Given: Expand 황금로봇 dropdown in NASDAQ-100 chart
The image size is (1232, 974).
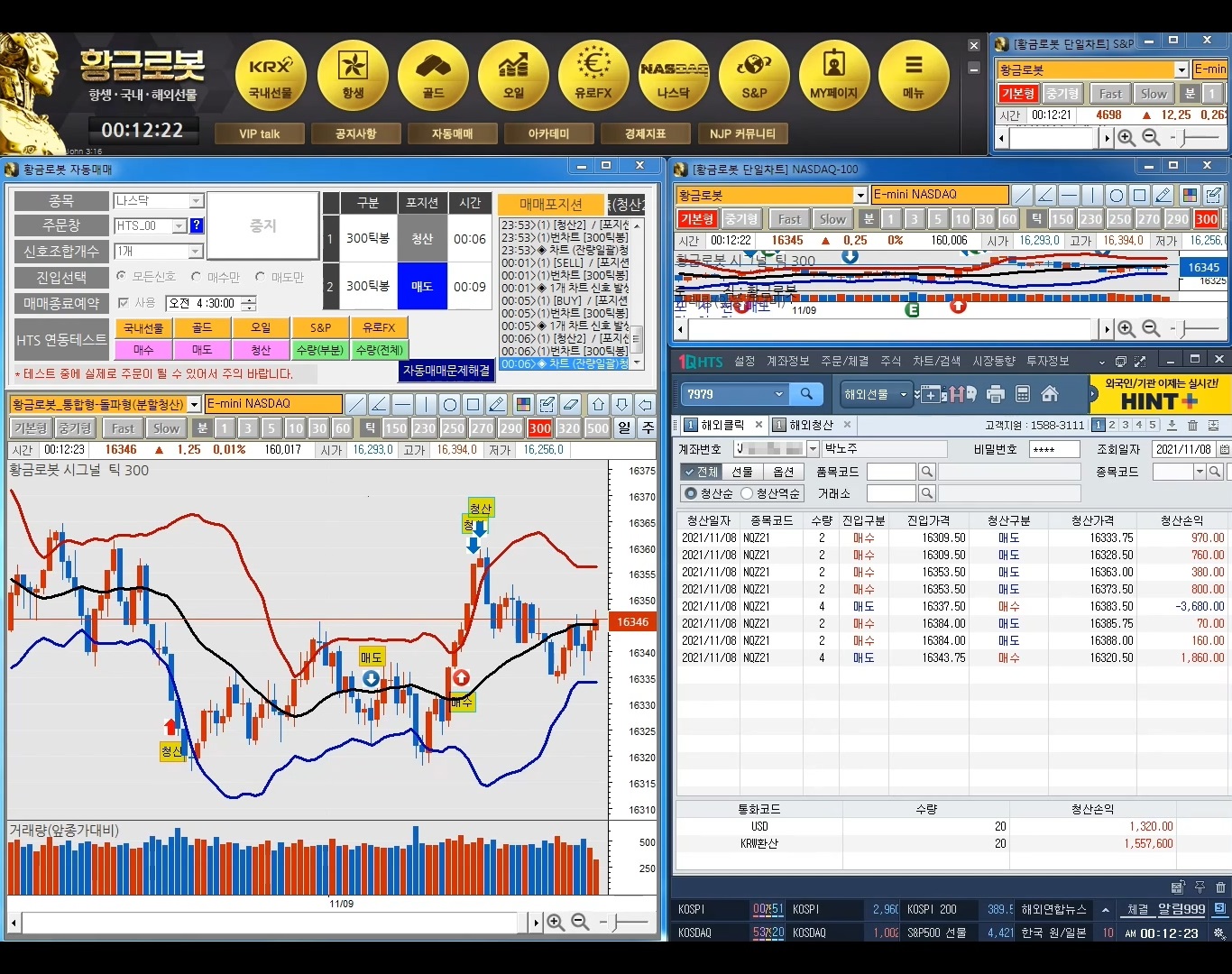Looking at the screenshot, I should (860, 195).
